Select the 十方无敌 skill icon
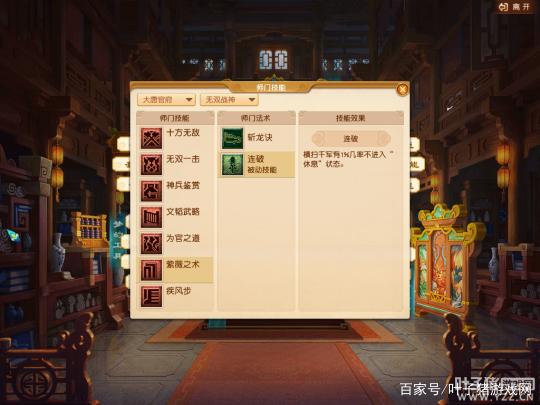 pos(151,138)
